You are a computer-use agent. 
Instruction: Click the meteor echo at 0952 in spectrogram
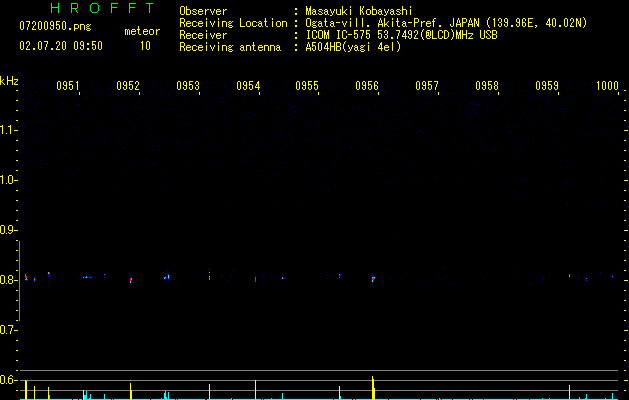click(x=131, y=279)
